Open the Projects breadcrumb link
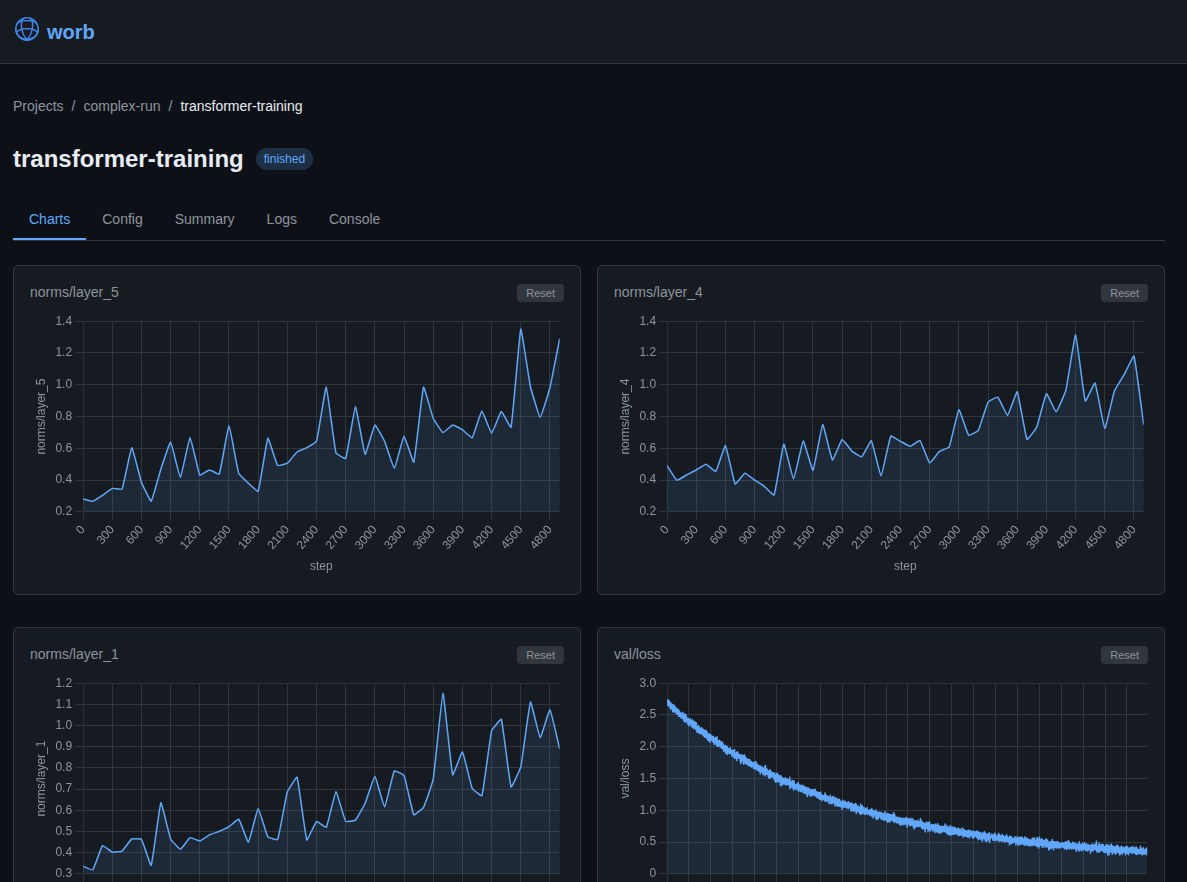The image size is (1187, 882). click(x=38, y=106)
